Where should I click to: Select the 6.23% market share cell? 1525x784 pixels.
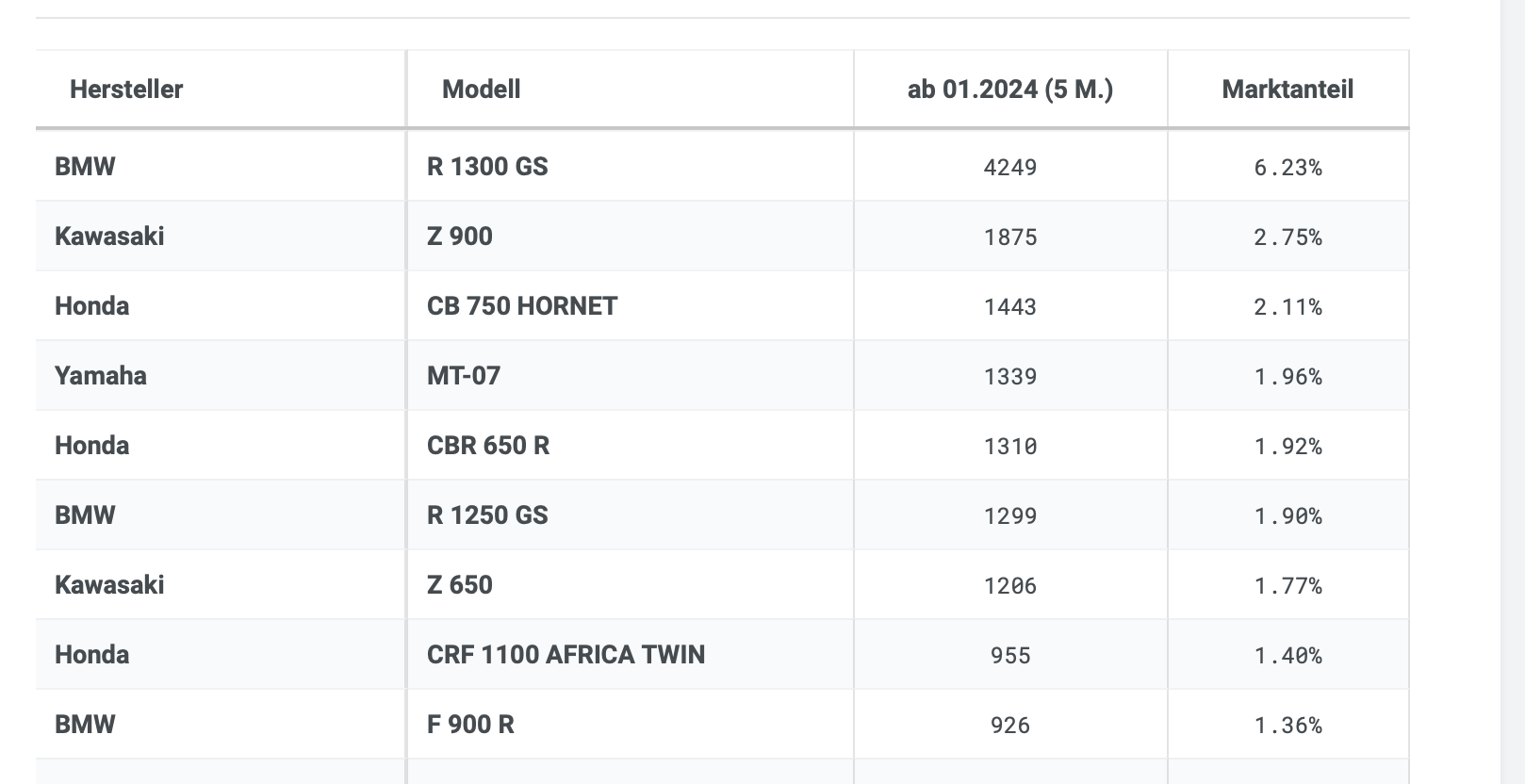1287,168
